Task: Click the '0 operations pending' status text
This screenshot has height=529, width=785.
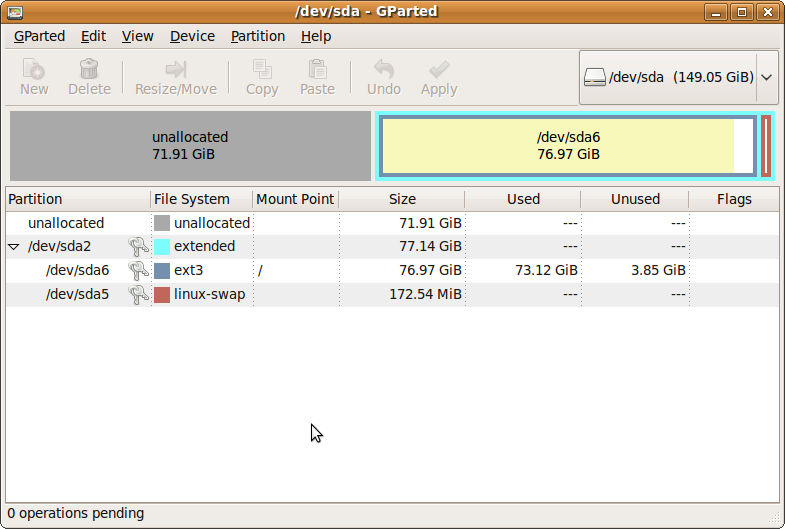Action: pyautogui.click(x=76, y=513)
